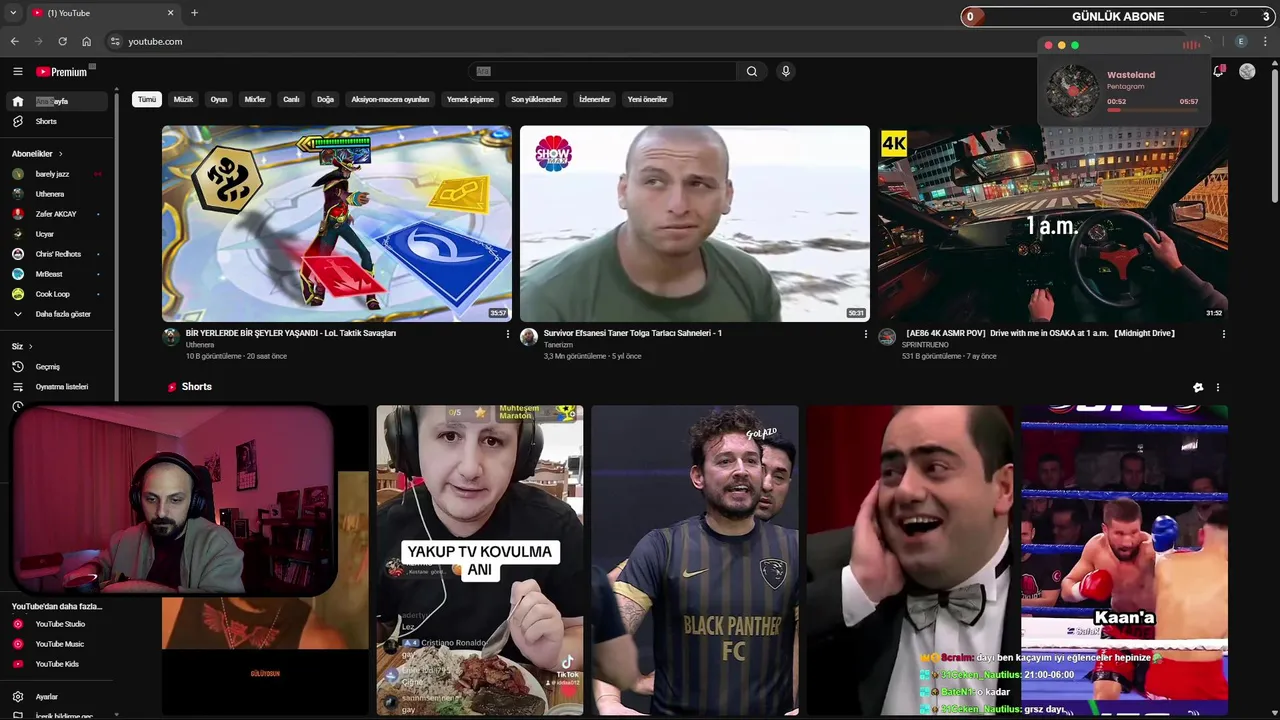Open options for LoL Taktik Savaşları video
1280x720 pixels.
[x=507, y=334]
